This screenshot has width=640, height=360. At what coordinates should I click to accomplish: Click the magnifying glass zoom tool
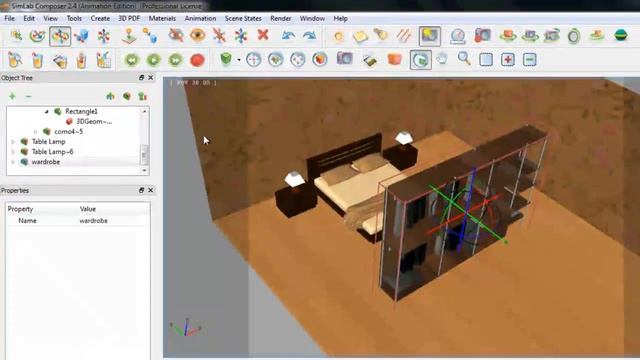click(464, 59)
